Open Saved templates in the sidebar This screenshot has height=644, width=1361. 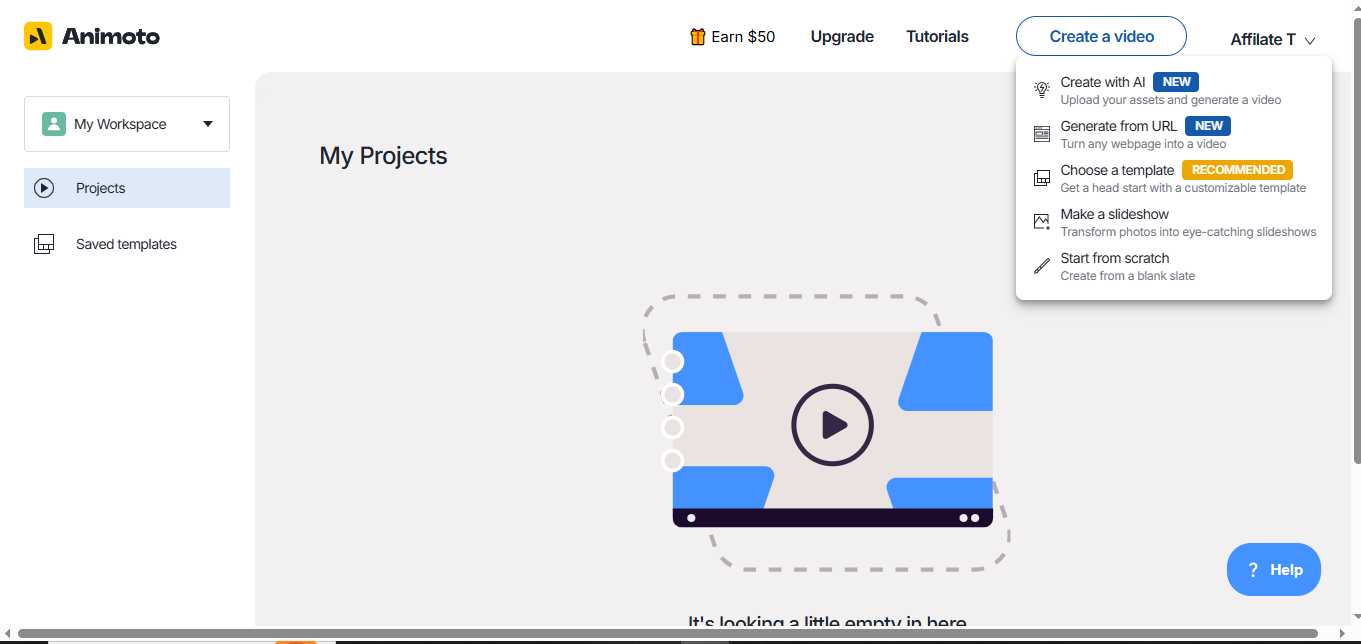[127, 244]
